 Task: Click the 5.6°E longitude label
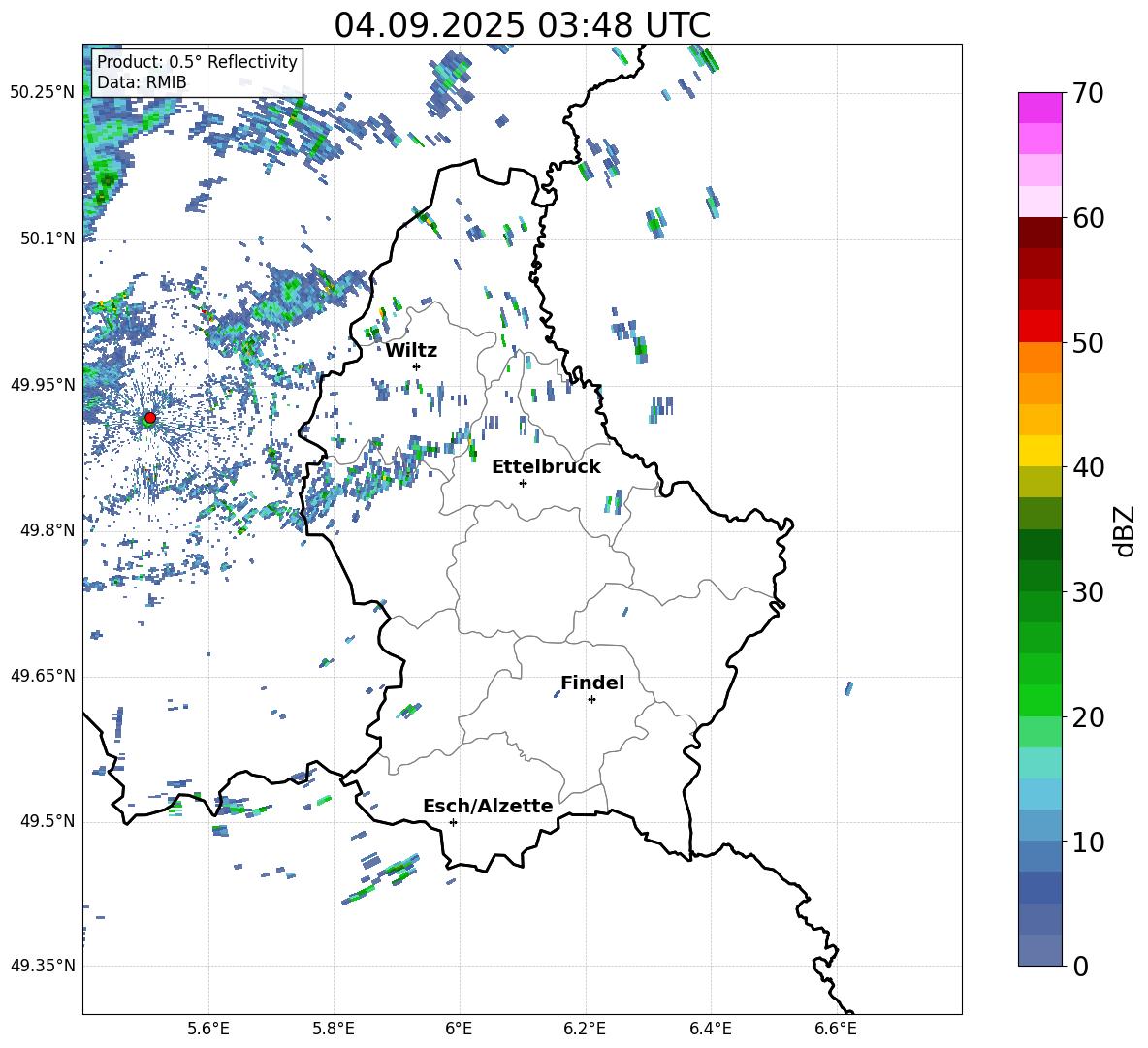[208, 1029]
